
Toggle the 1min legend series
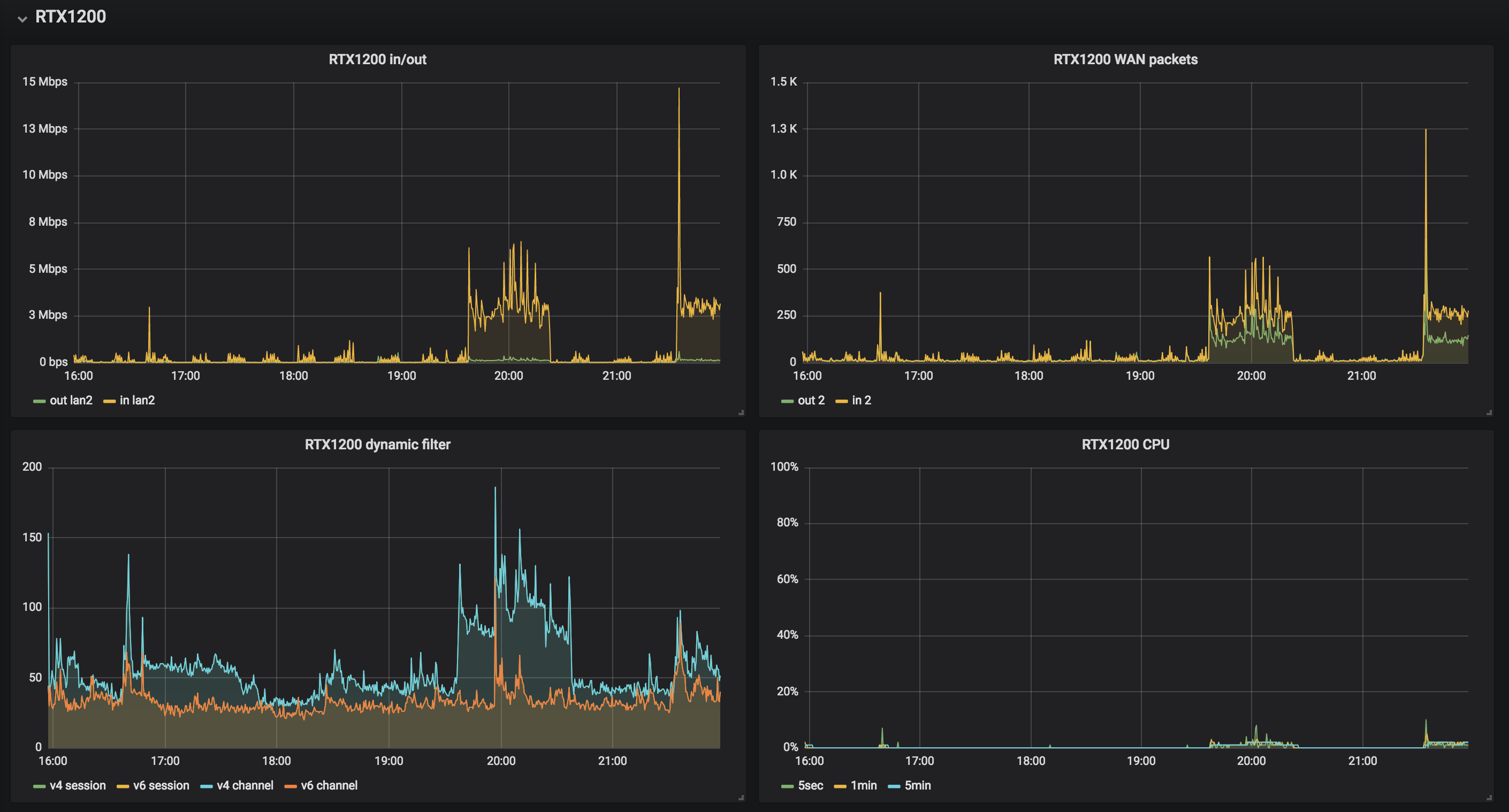pos(864,786)
